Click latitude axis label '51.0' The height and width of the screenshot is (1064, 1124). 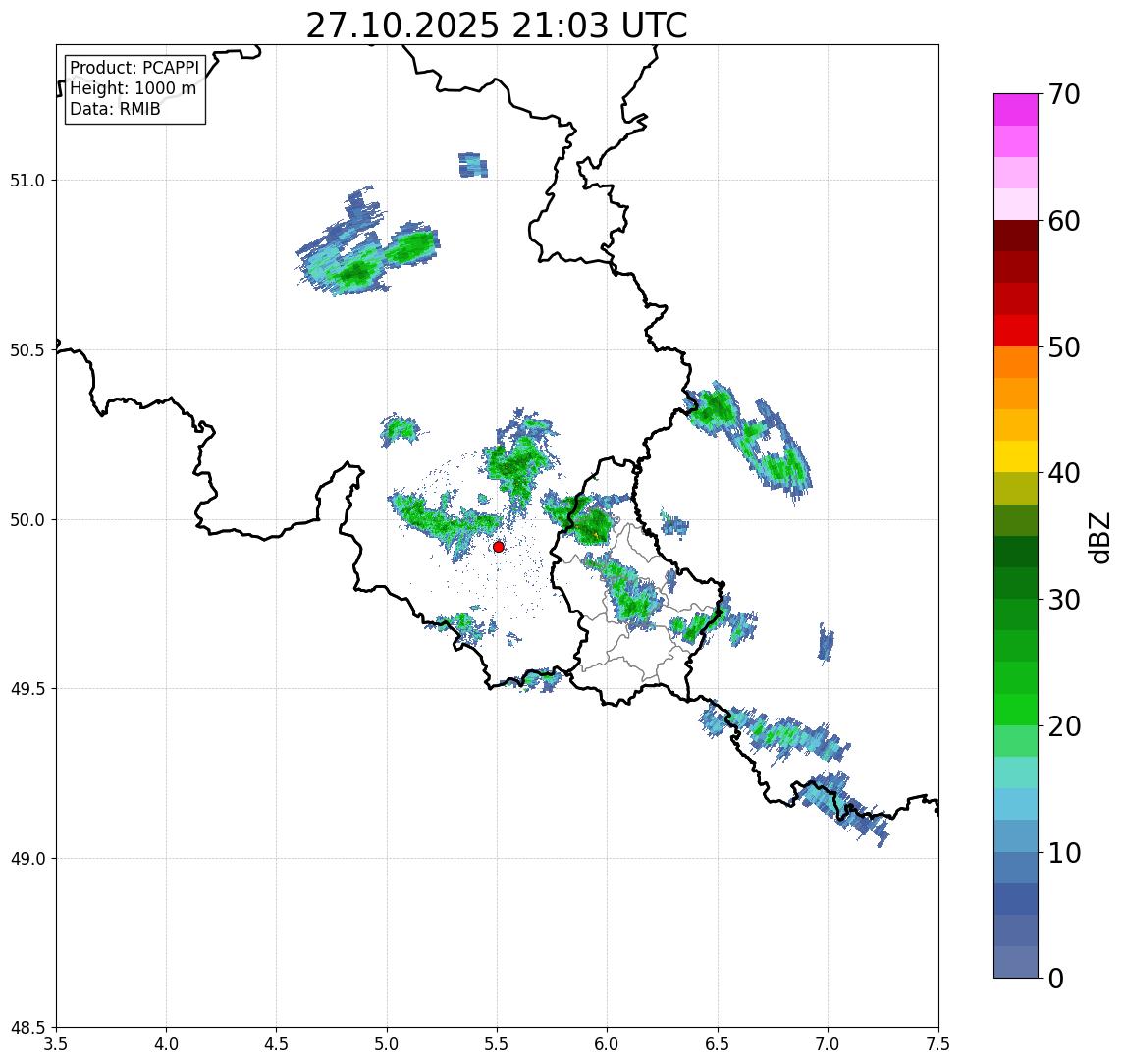[27, 181]
